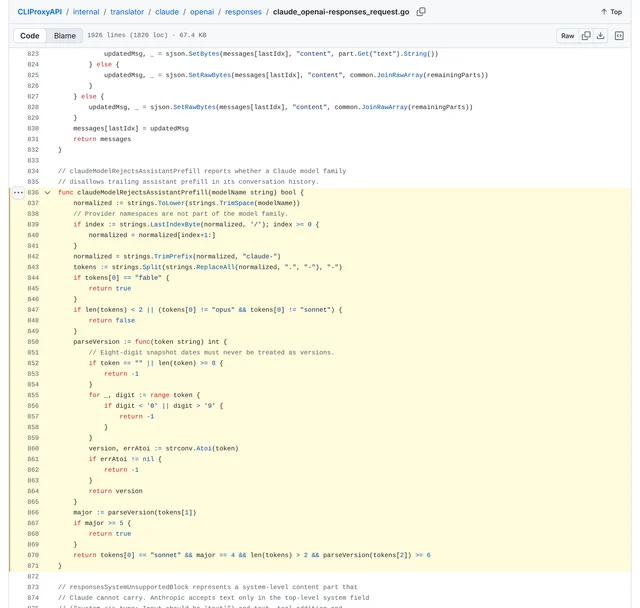
Task: Select line number 847
Action: 33,310
